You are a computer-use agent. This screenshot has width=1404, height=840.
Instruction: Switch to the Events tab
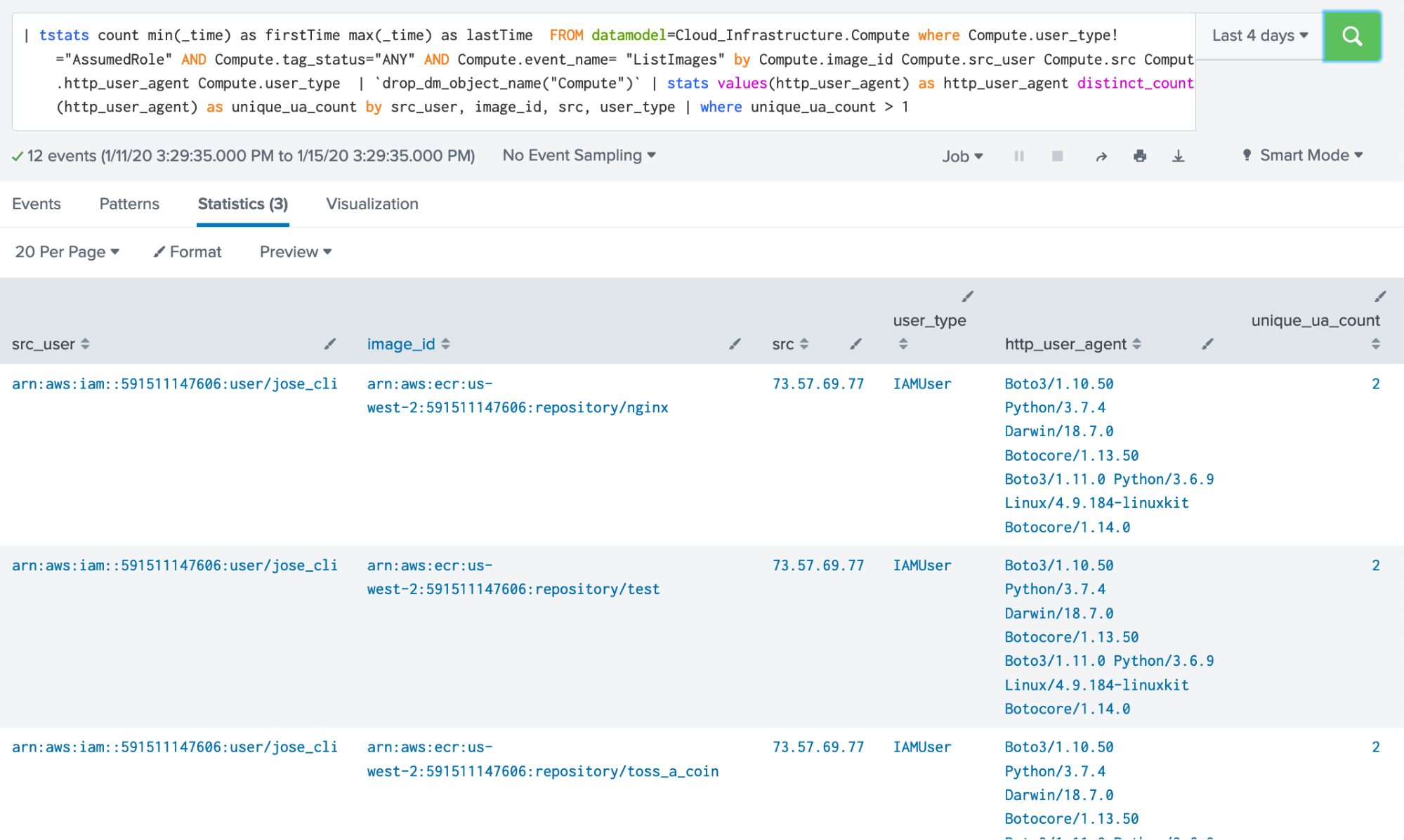click(x=37, y=204)
